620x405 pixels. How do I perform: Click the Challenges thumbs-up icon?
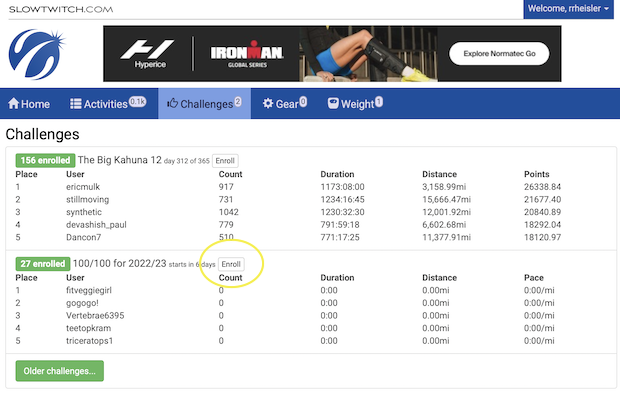(x=172, y=104)
